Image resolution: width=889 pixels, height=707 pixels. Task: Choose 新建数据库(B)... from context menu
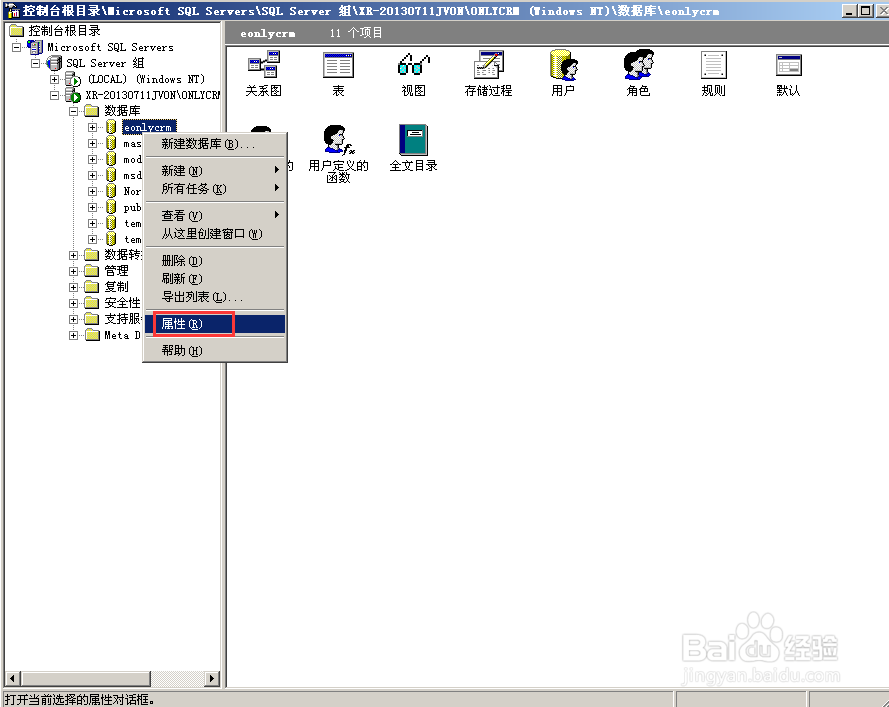coord(215,144)
